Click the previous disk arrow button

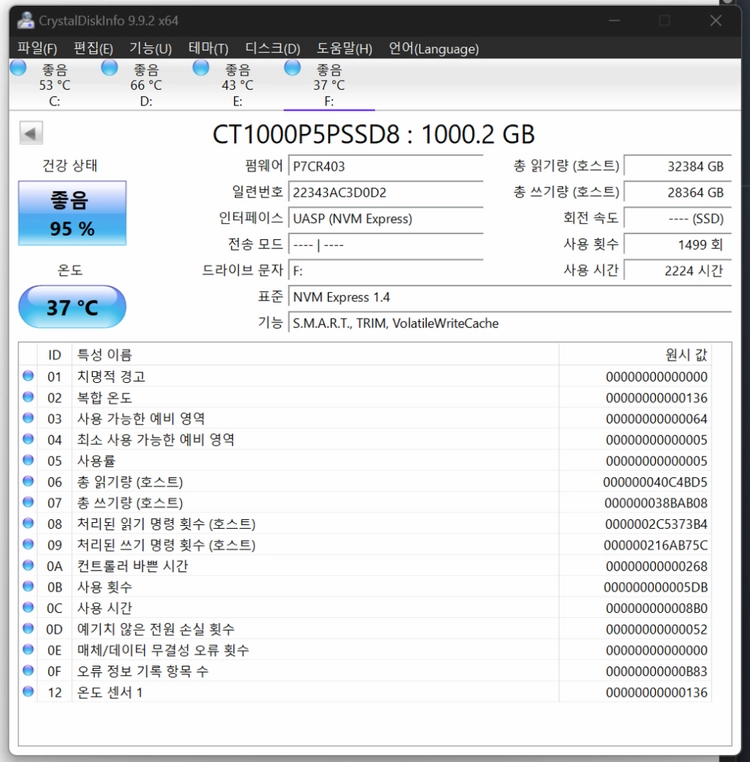31,133
